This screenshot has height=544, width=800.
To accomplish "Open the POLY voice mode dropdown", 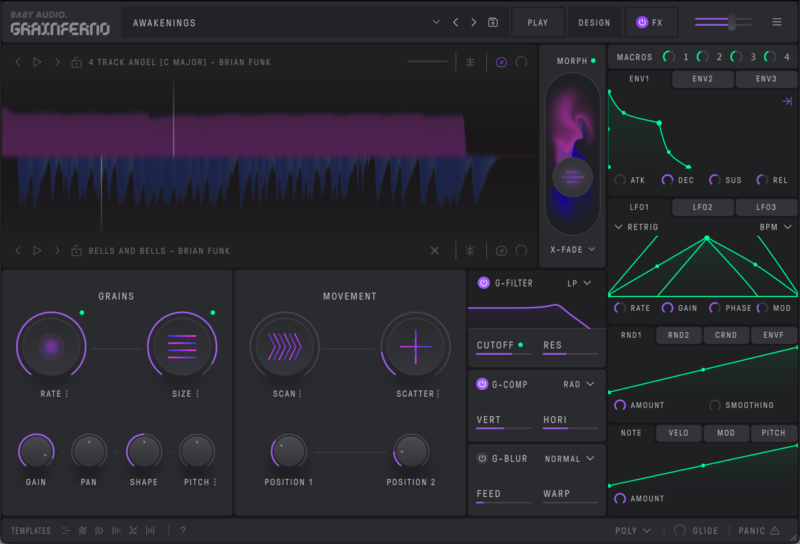I will pyautogui.click(x=633, y=531).
